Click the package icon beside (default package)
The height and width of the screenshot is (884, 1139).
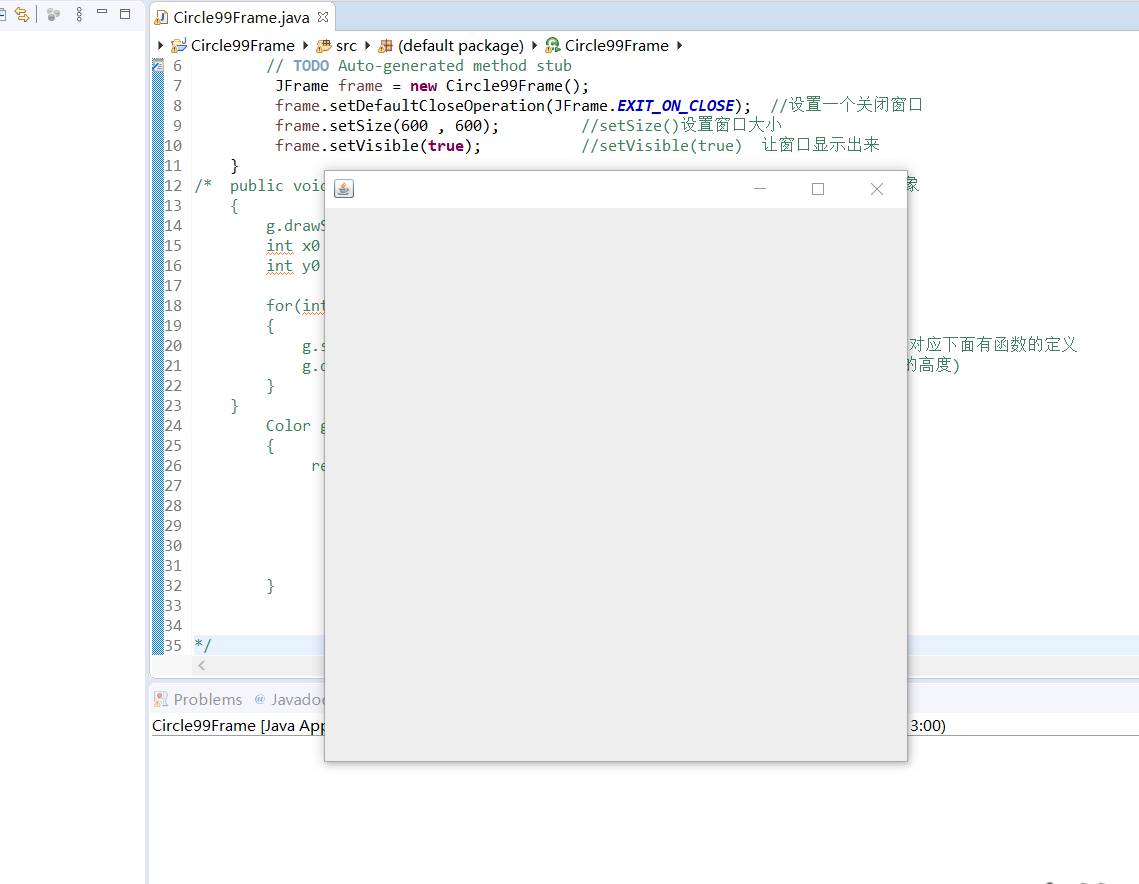tap(388, 45)
